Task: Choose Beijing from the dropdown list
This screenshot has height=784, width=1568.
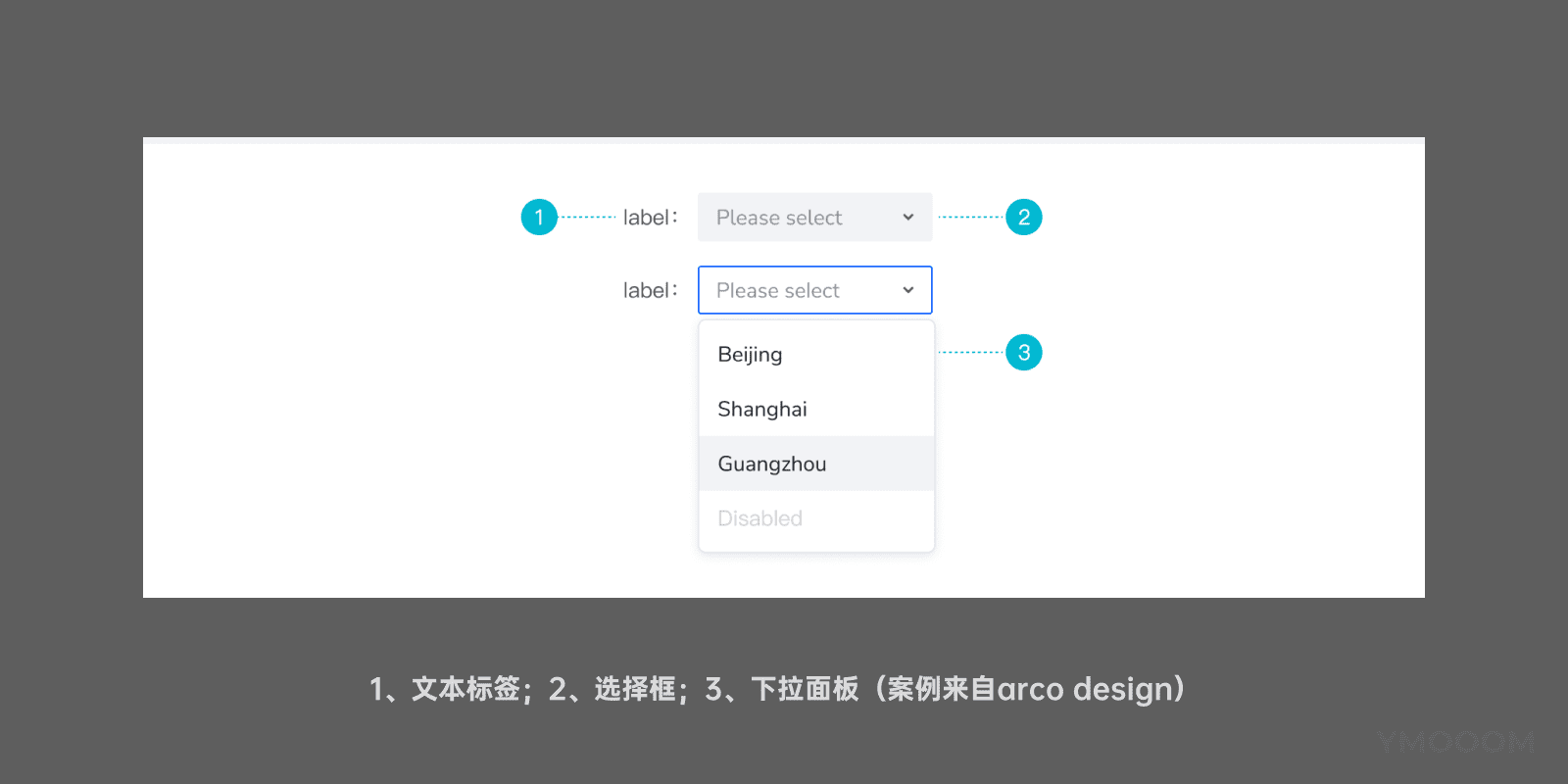Action: click(x=816, y=354)
